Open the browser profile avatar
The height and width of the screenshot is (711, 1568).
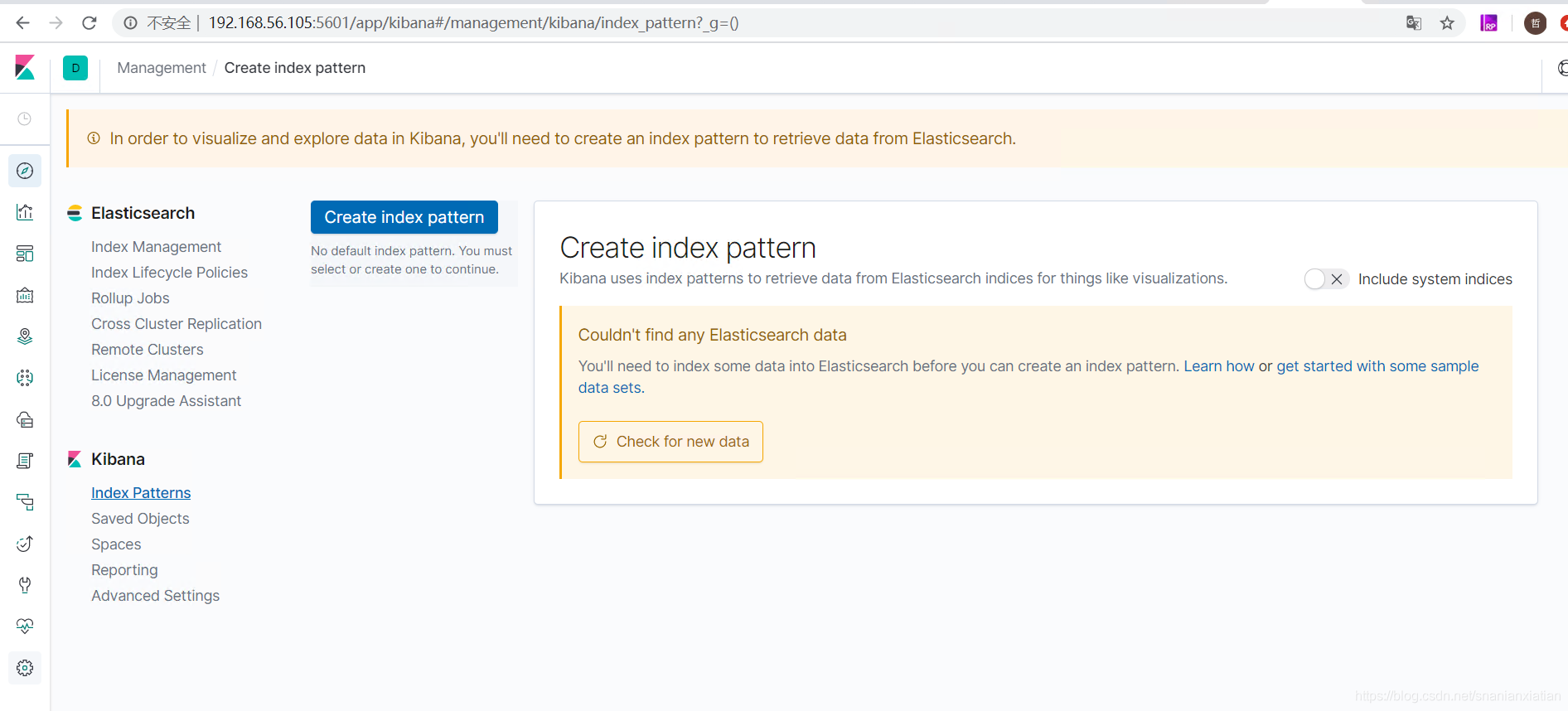pos(1535,23)
